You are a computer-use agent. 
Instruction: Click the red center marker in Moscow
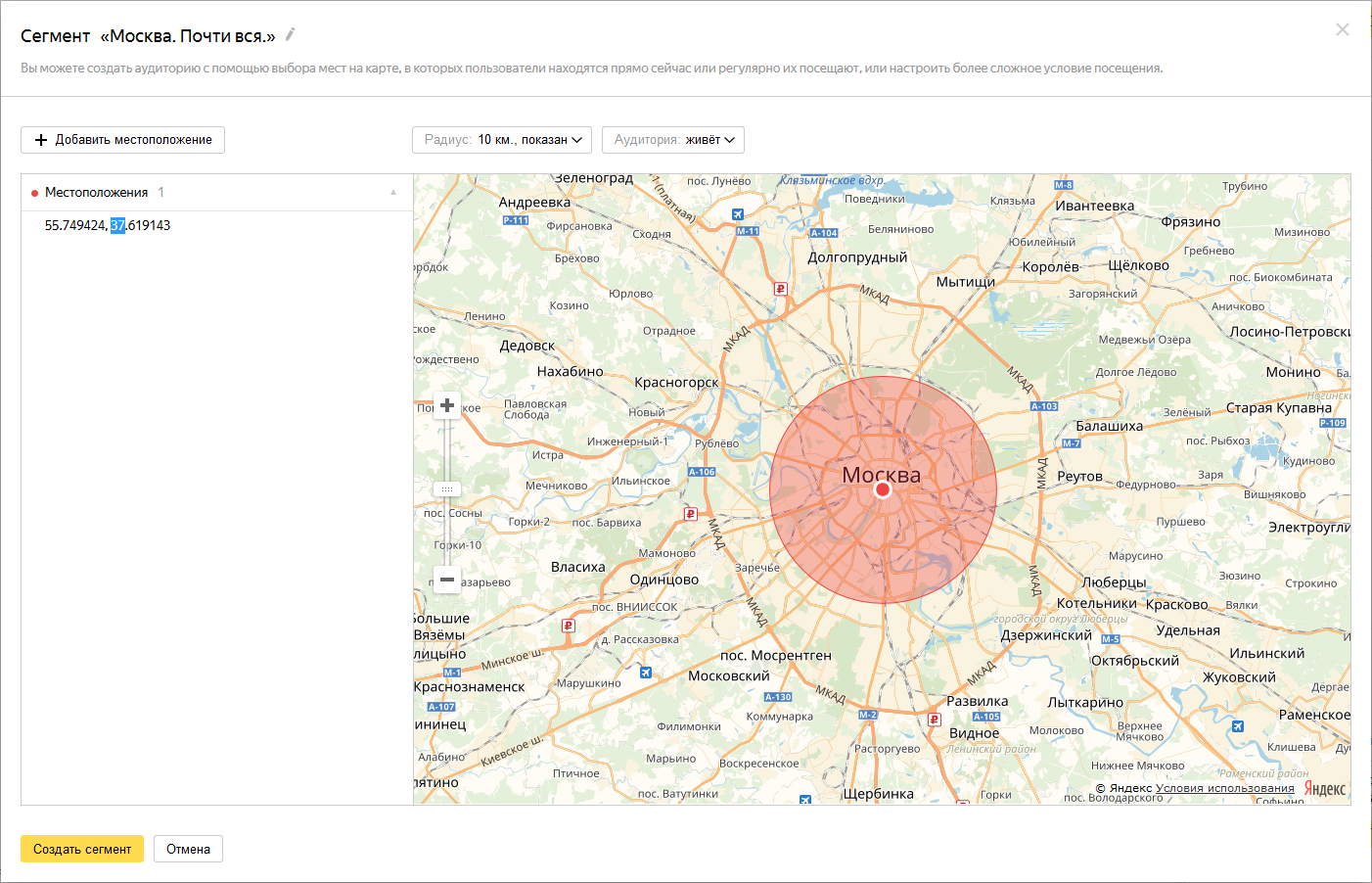tap(883, 489)
